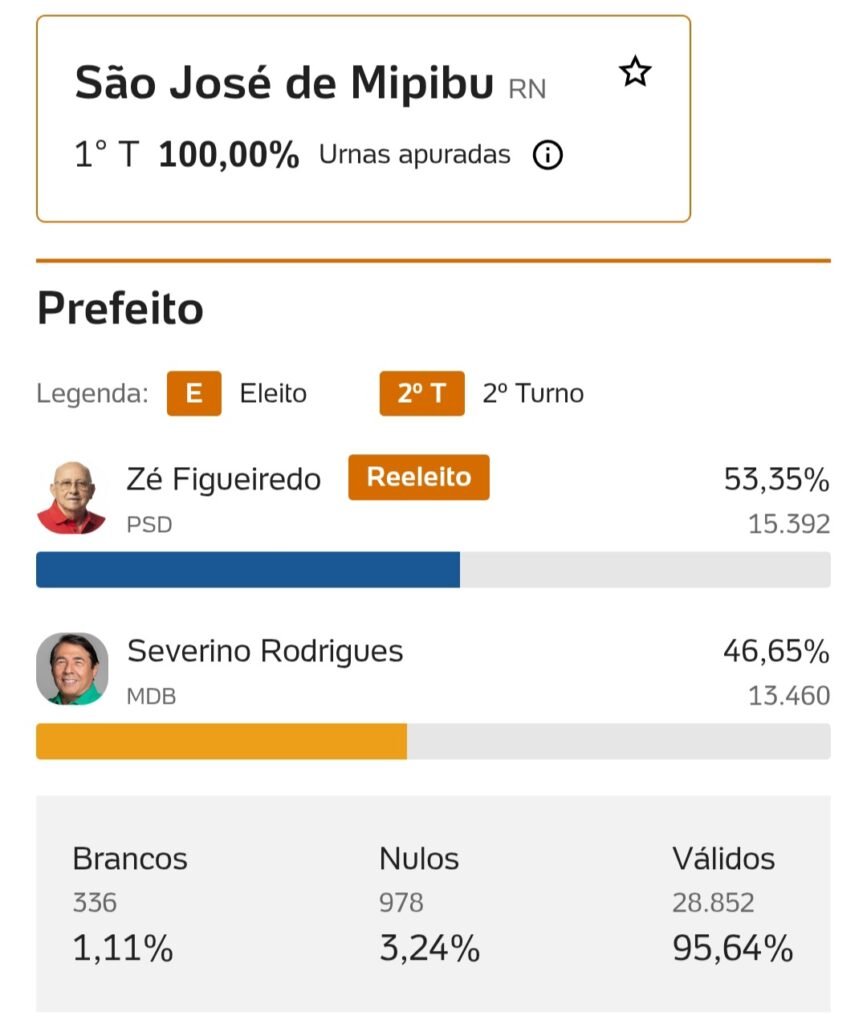Screen dimensions: 867x1024
Task: Select the Severino Rodrigues candidate name
Action: [265, 652]
